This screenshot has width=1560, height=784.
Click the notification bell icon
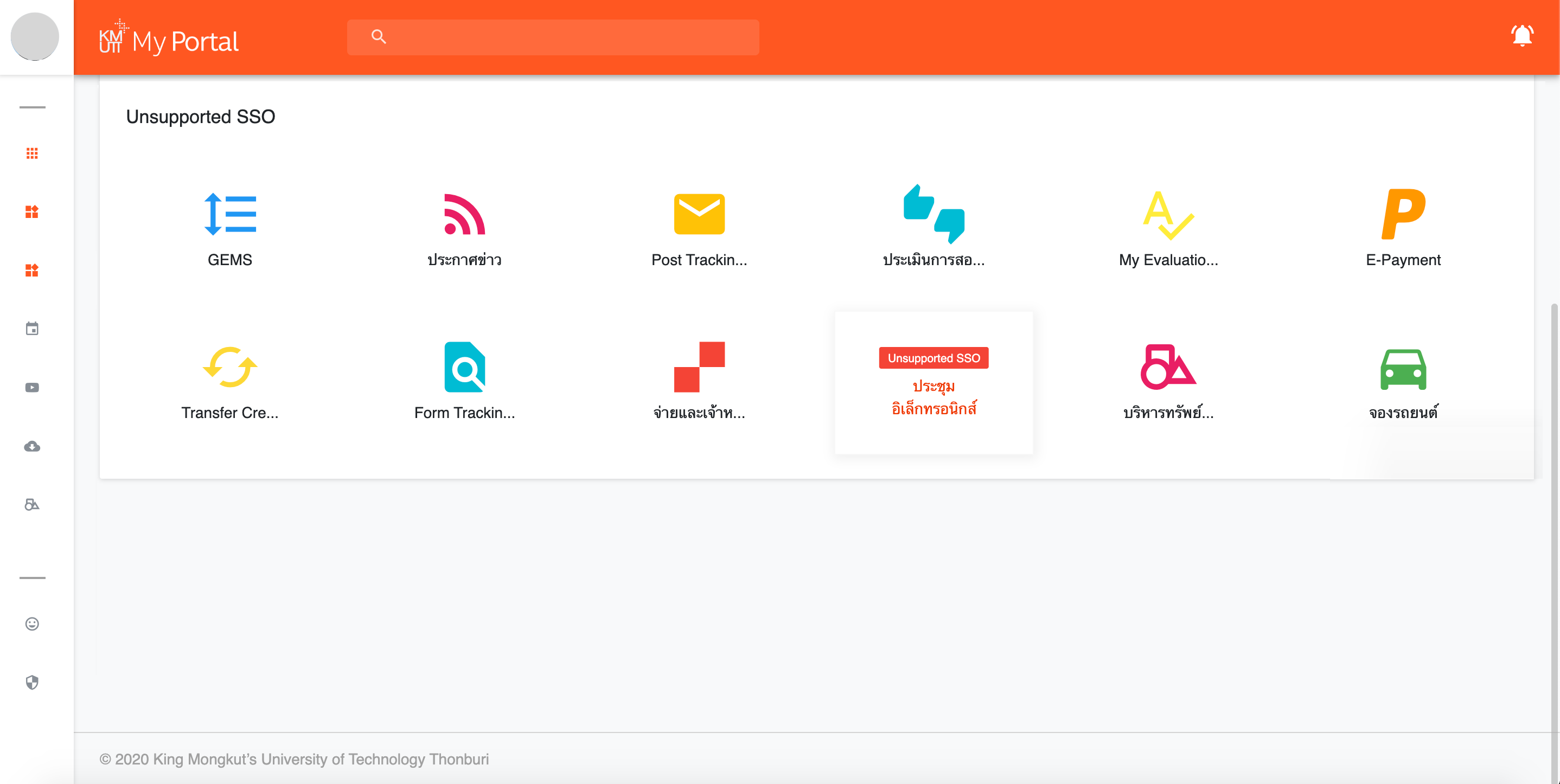point(1521,36)
